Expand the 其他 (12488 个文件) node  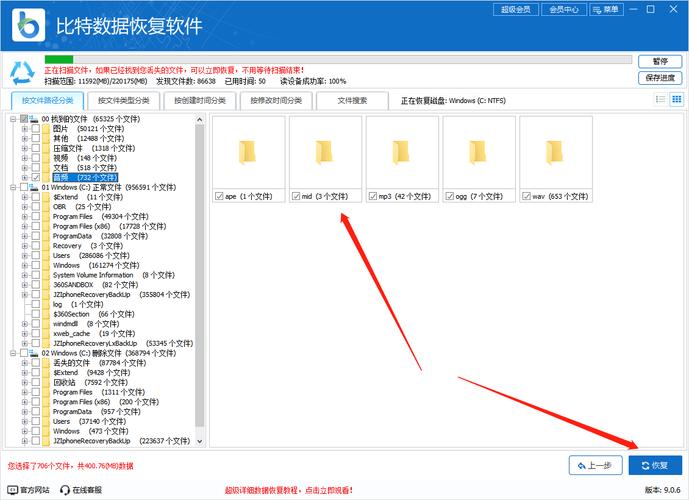pyautogui.click(x=25, y=138)
